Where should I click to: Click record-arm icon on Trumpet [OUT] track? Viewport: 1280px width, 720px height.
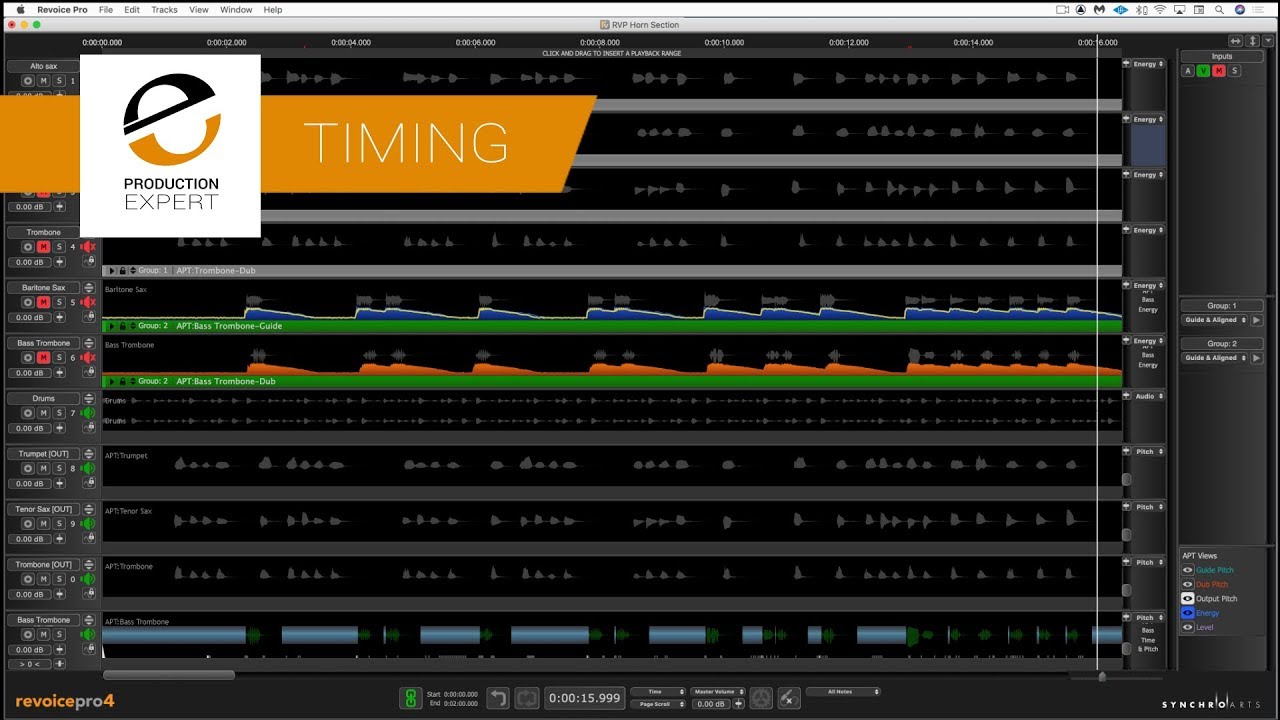[x=29, y=468]
